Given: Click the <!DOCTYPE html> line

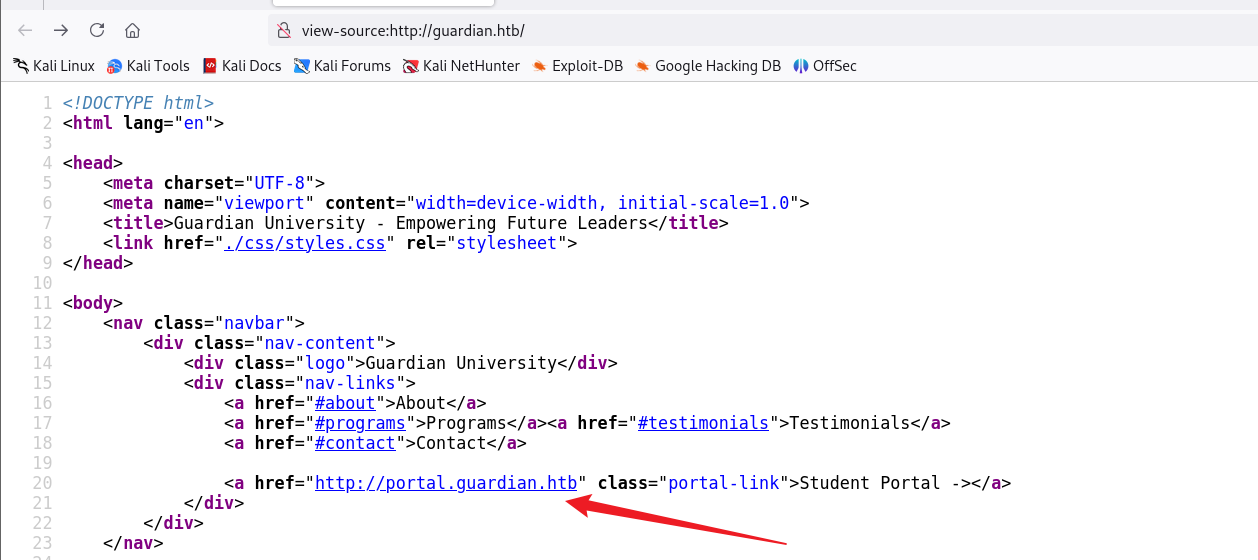Looking at the screenshot, I should pos(138,103).
